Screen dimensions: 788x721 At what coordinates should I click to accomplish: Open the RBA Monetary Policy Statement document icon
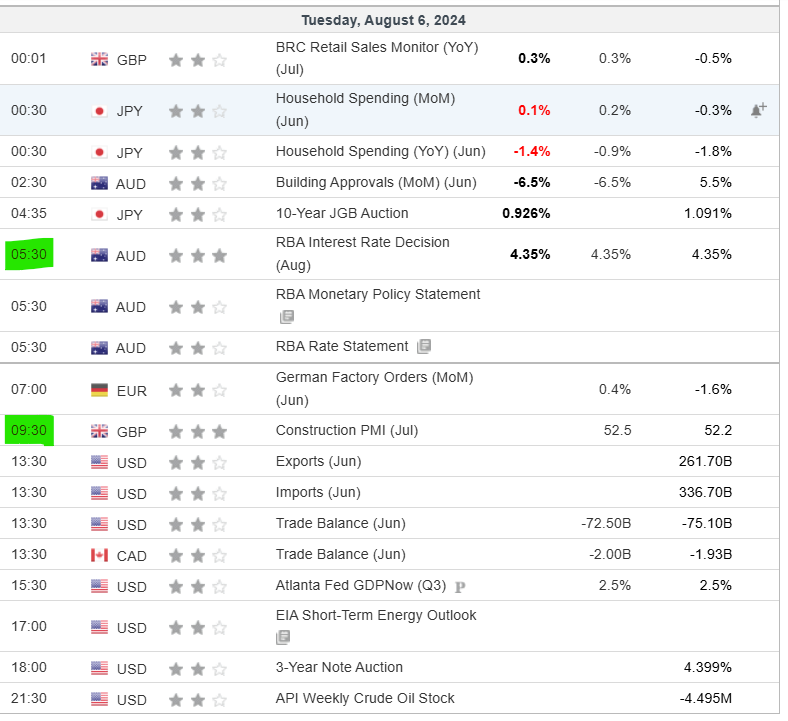click(x=287, y=317)
